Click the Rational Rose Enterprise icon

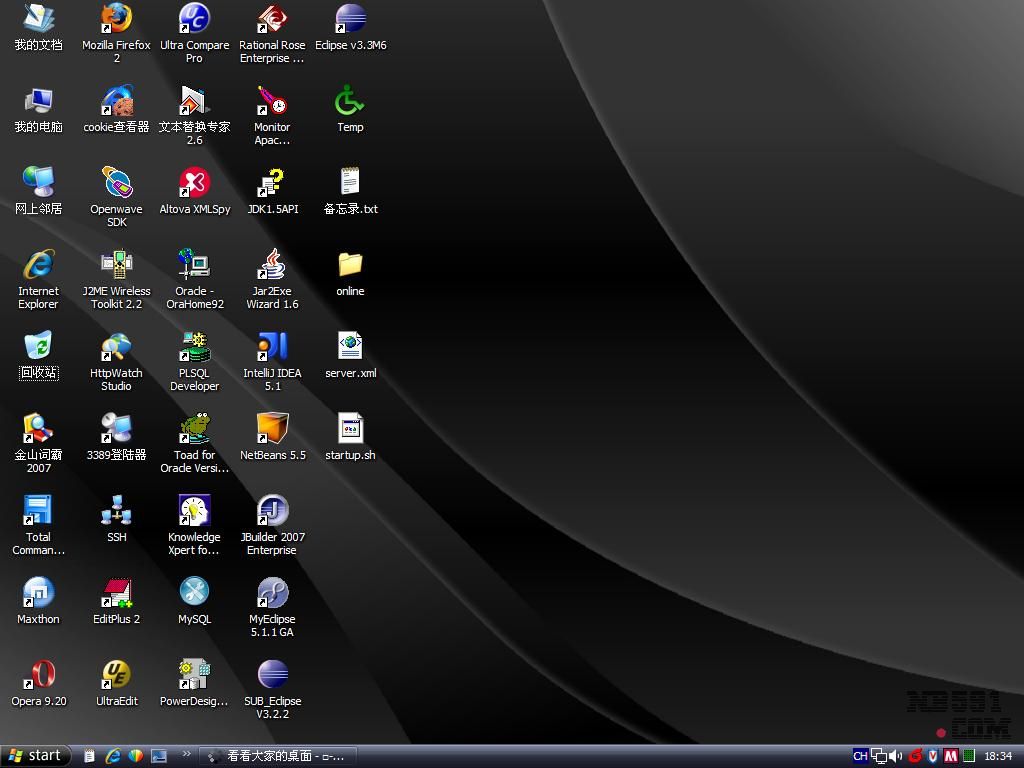point(272,19)
